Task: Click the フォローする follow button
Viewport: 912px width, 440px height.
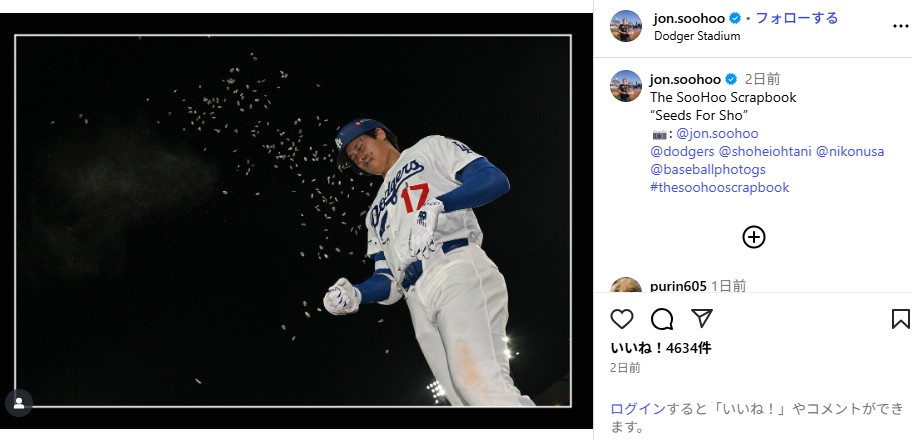Action: click(x=796, y=18)
